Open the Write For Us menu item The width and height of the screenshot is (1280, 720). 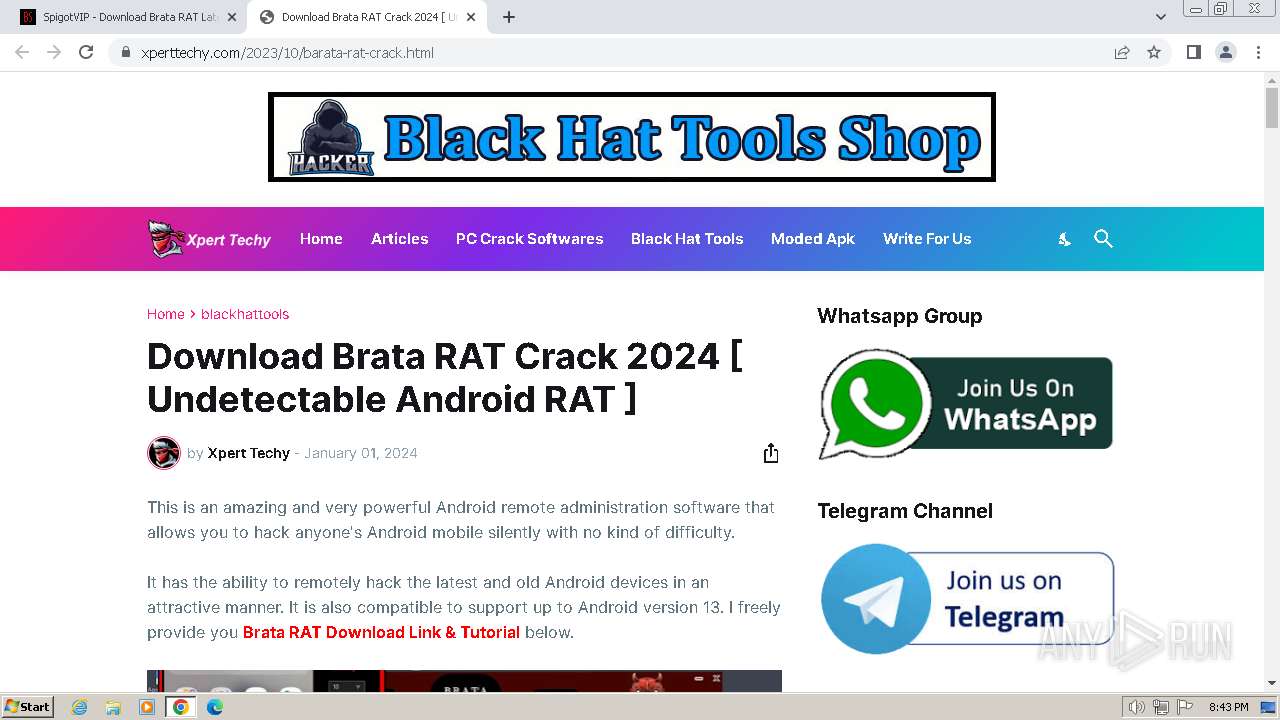[x=927, y=239]
